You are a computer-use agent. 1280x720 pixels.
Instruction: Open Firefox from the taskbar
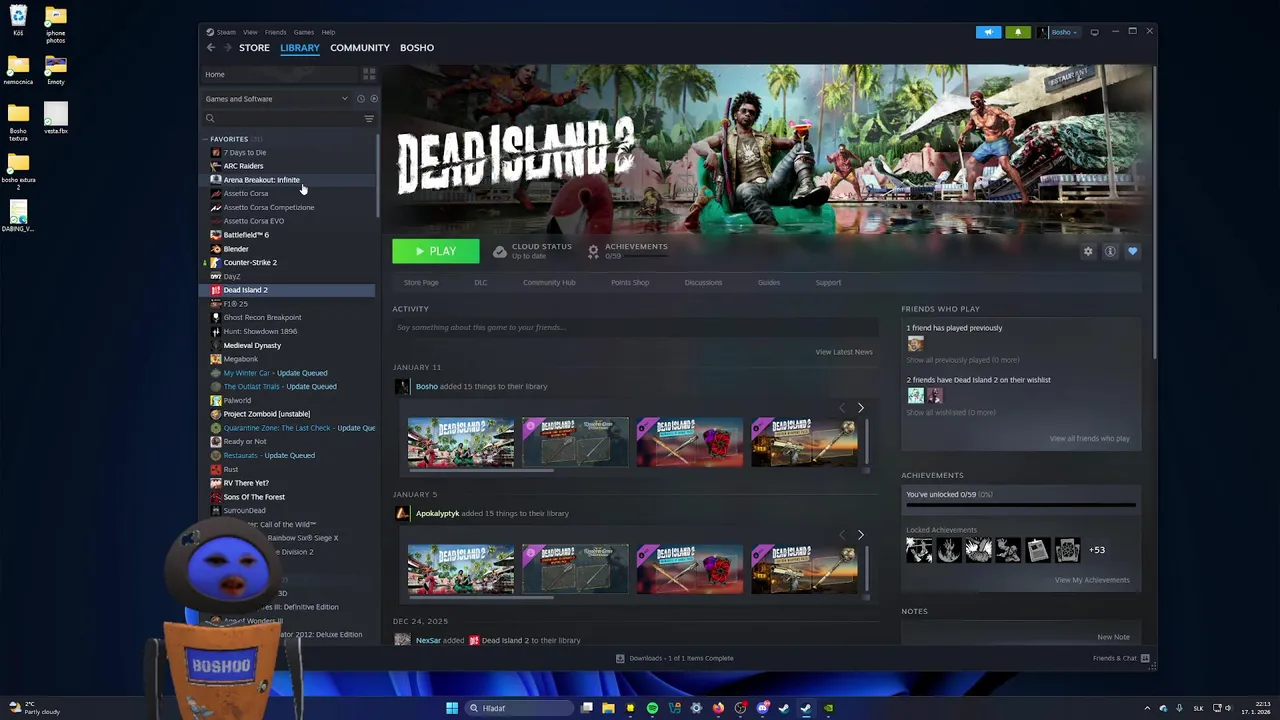click(x=718, y=708)
